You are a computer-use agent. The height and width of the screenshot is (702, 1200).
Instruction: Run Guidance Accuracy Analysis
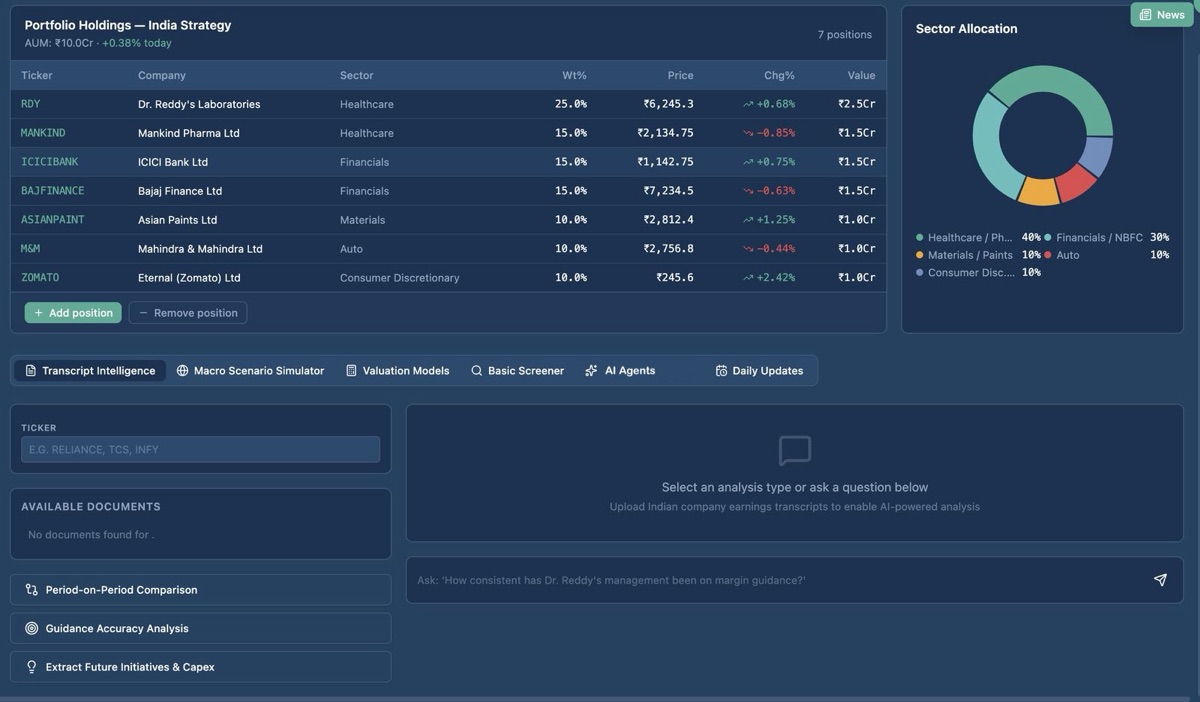tap(200, 629)
